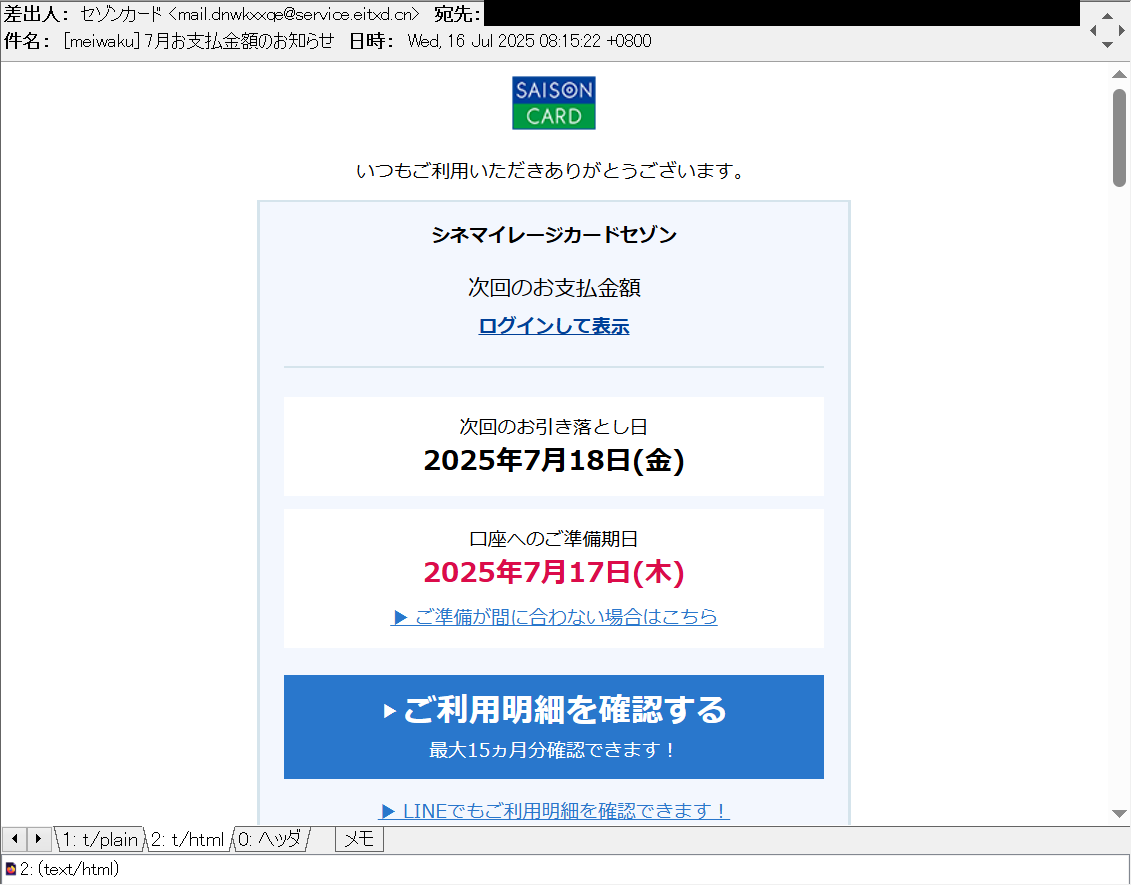Click the tab strip right arrow button
1132x886 pixels.
(x=38, y=839)
